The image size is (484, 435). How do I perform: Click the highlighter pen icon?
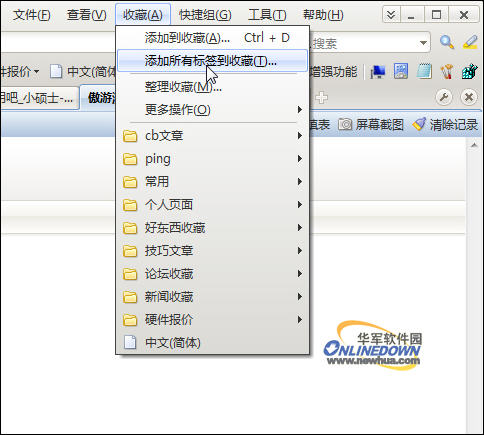pyautogui.click(x=470, y=42)
